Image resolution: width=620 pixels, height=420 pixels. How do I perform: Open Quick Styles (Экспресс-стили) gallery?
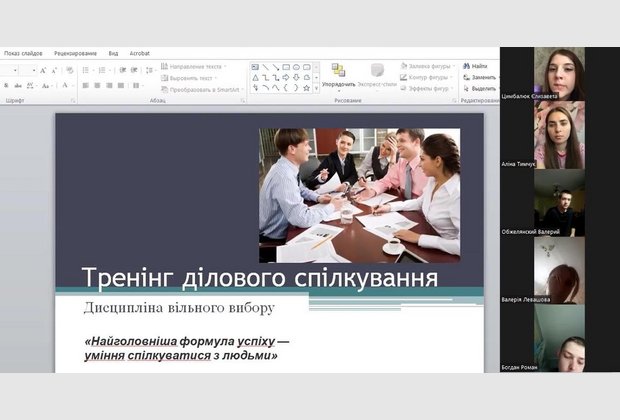tap(377, 76)
